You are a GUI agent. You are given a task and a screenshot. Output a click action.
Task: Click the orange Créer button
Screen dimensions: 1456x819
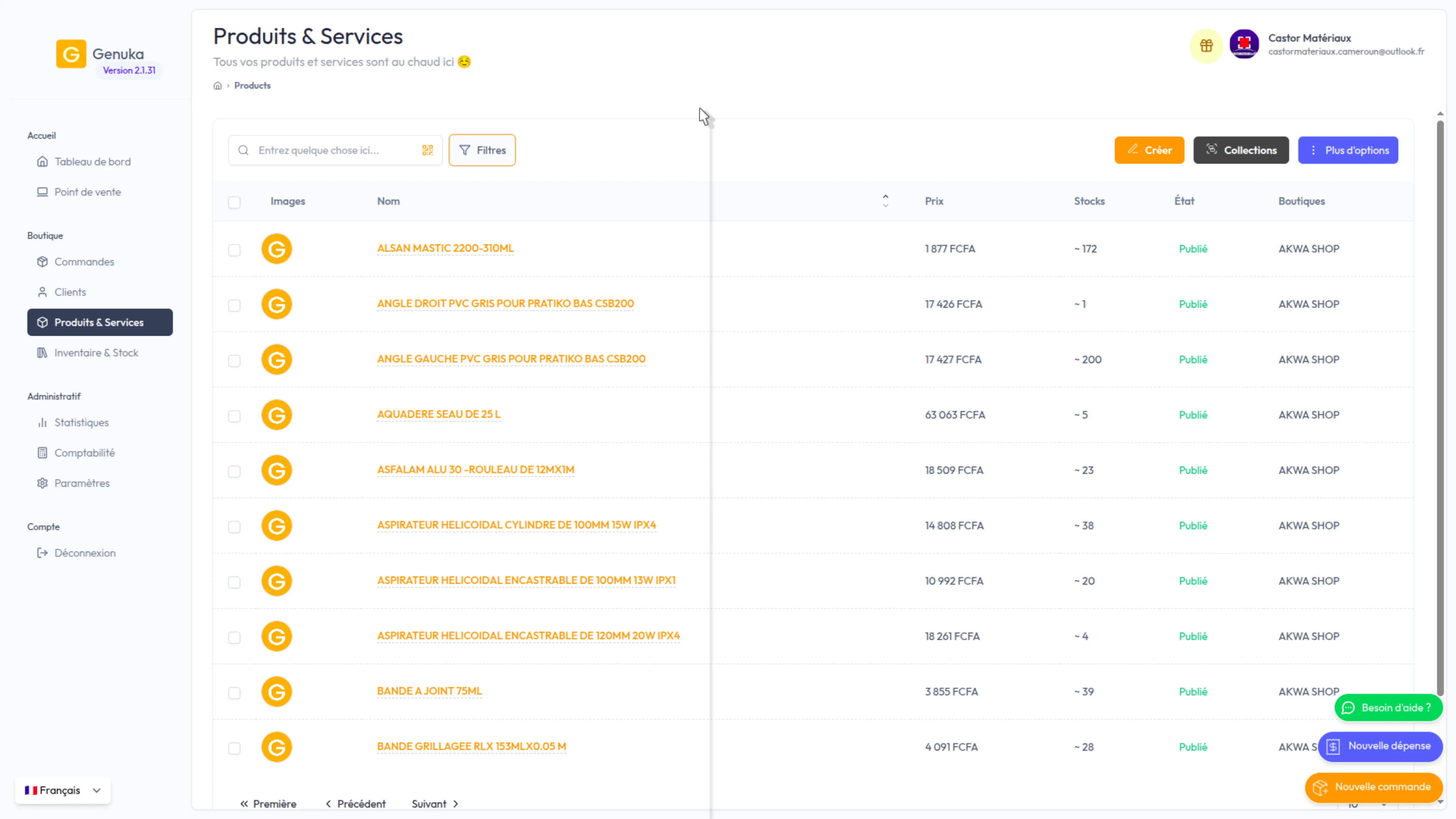(1149, 150)
